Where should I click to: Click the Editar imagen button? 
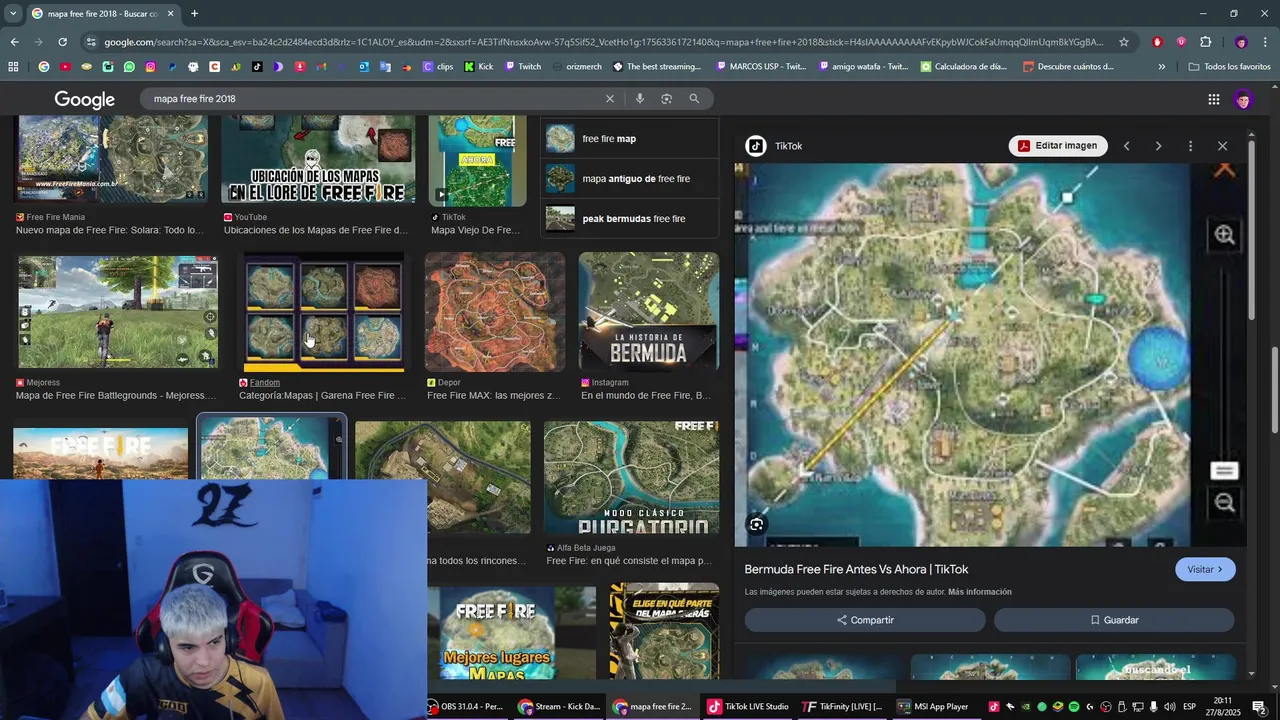coord(1058,146)
